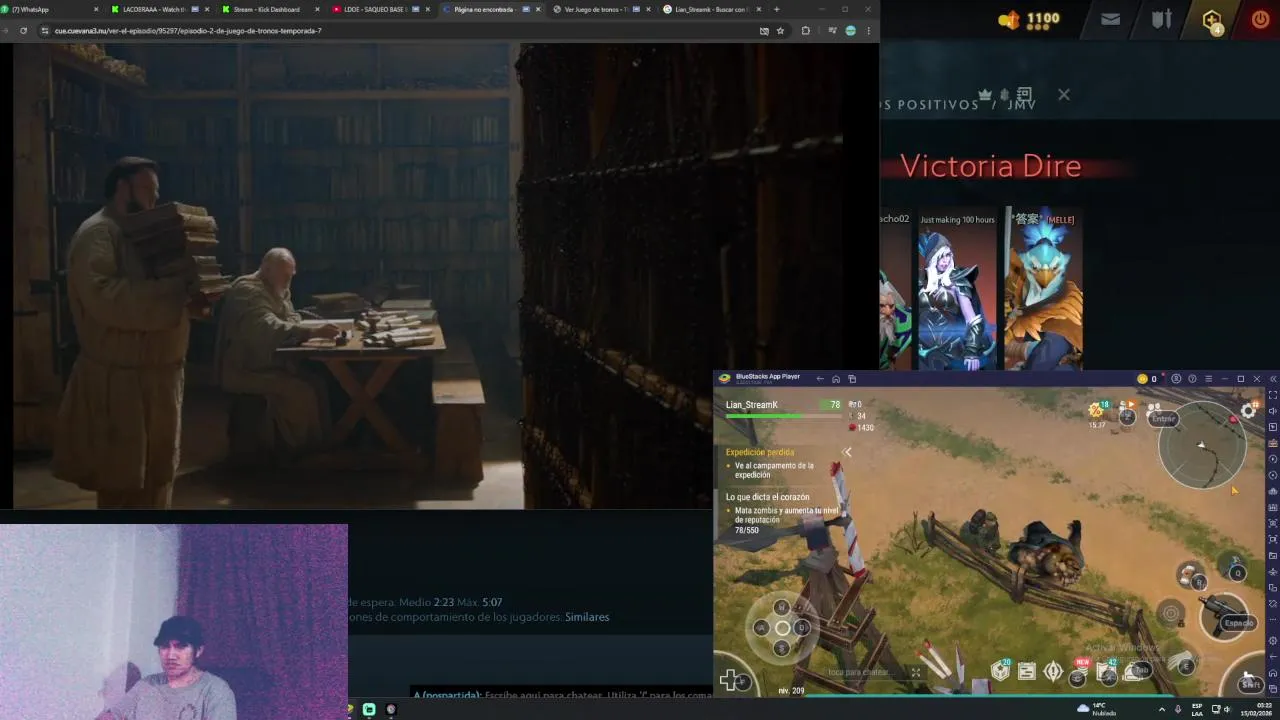
Task: Click BlueStacks volume icon in side toolbar
Action: (x=1272, y=411)
